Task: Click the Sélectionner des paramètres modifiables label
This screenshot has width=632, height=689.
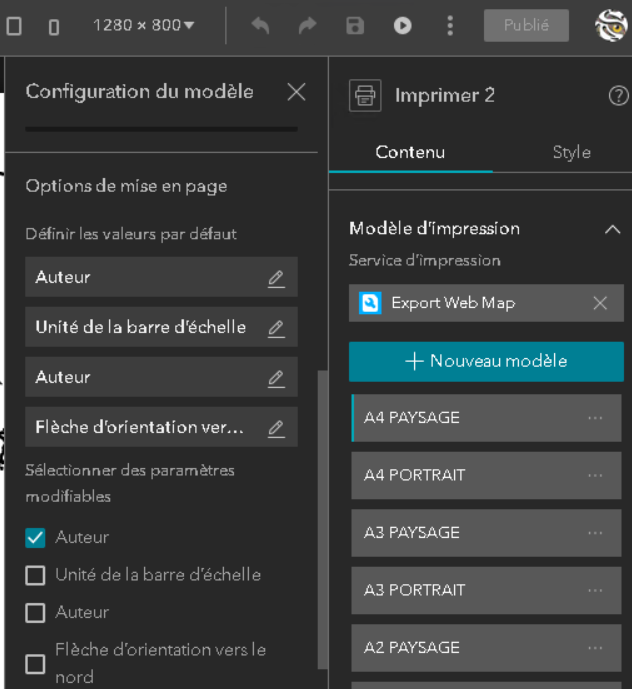Action: pos(130,483)
